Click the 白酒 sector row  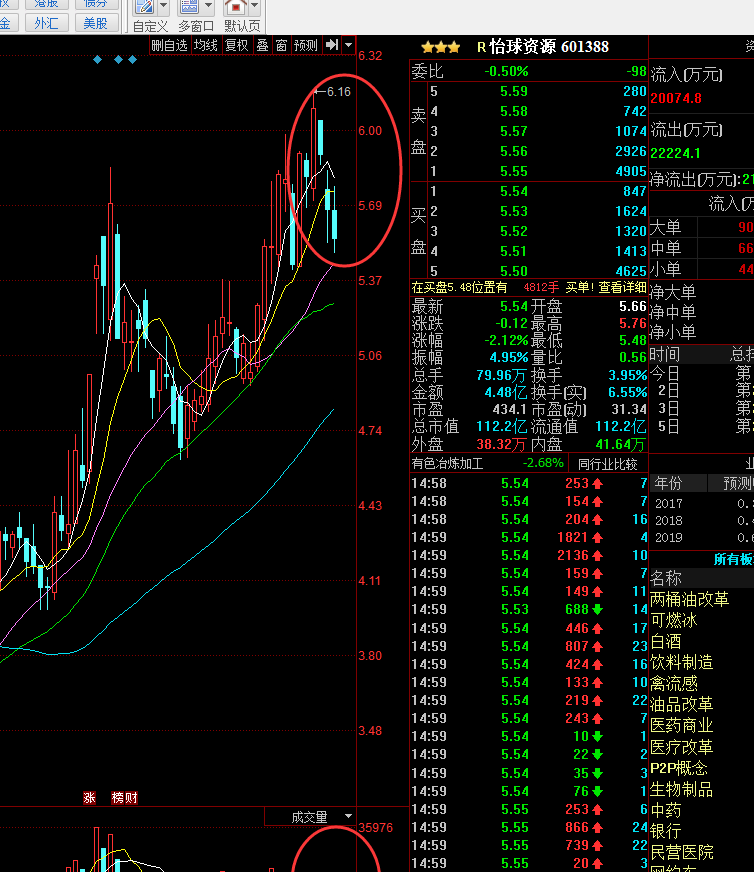(x=666, y=641)
